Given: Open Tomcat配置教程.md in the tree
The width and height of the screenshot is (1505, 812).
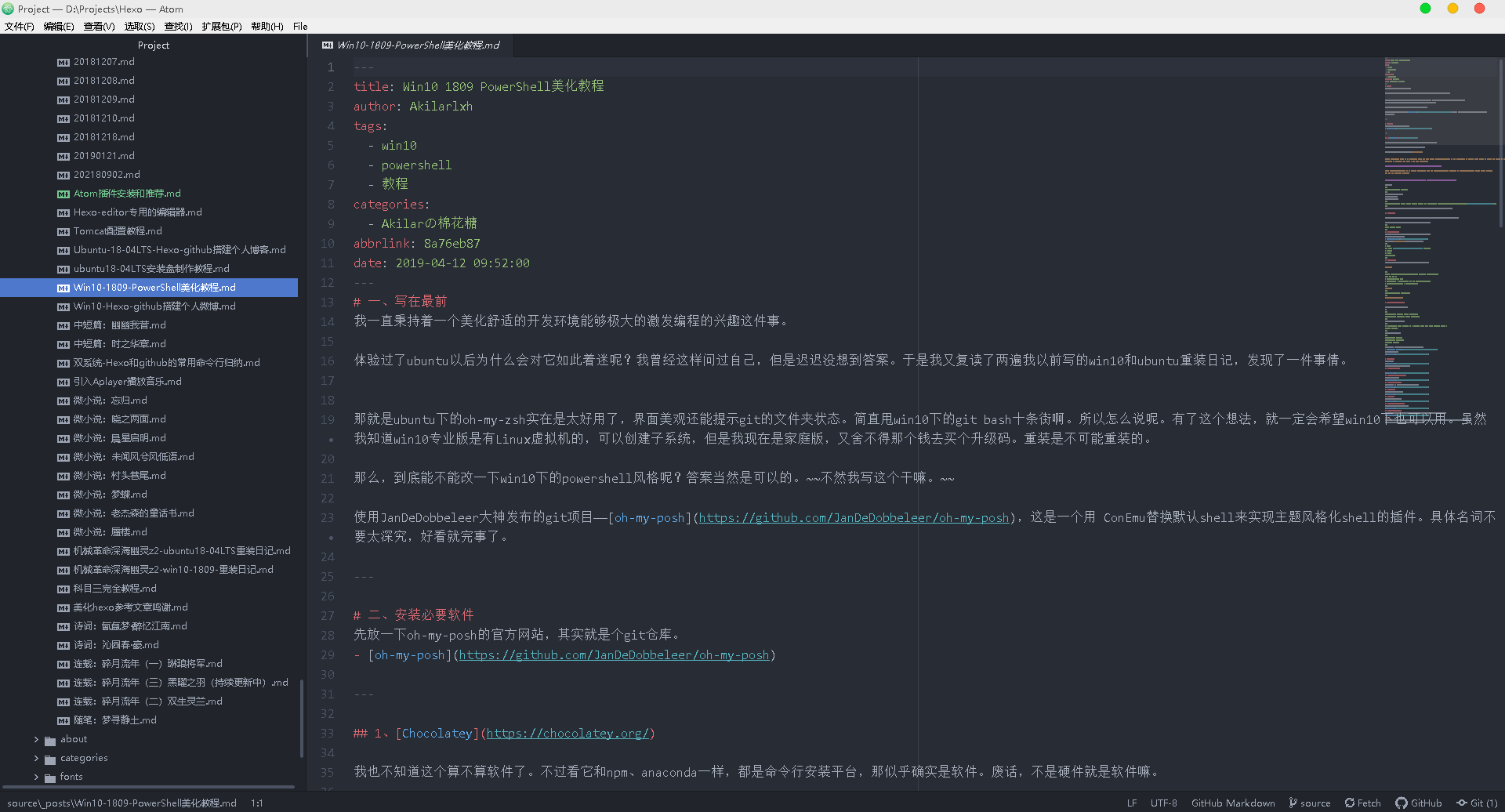Looking at the screenshot, I should pos(118,231).
